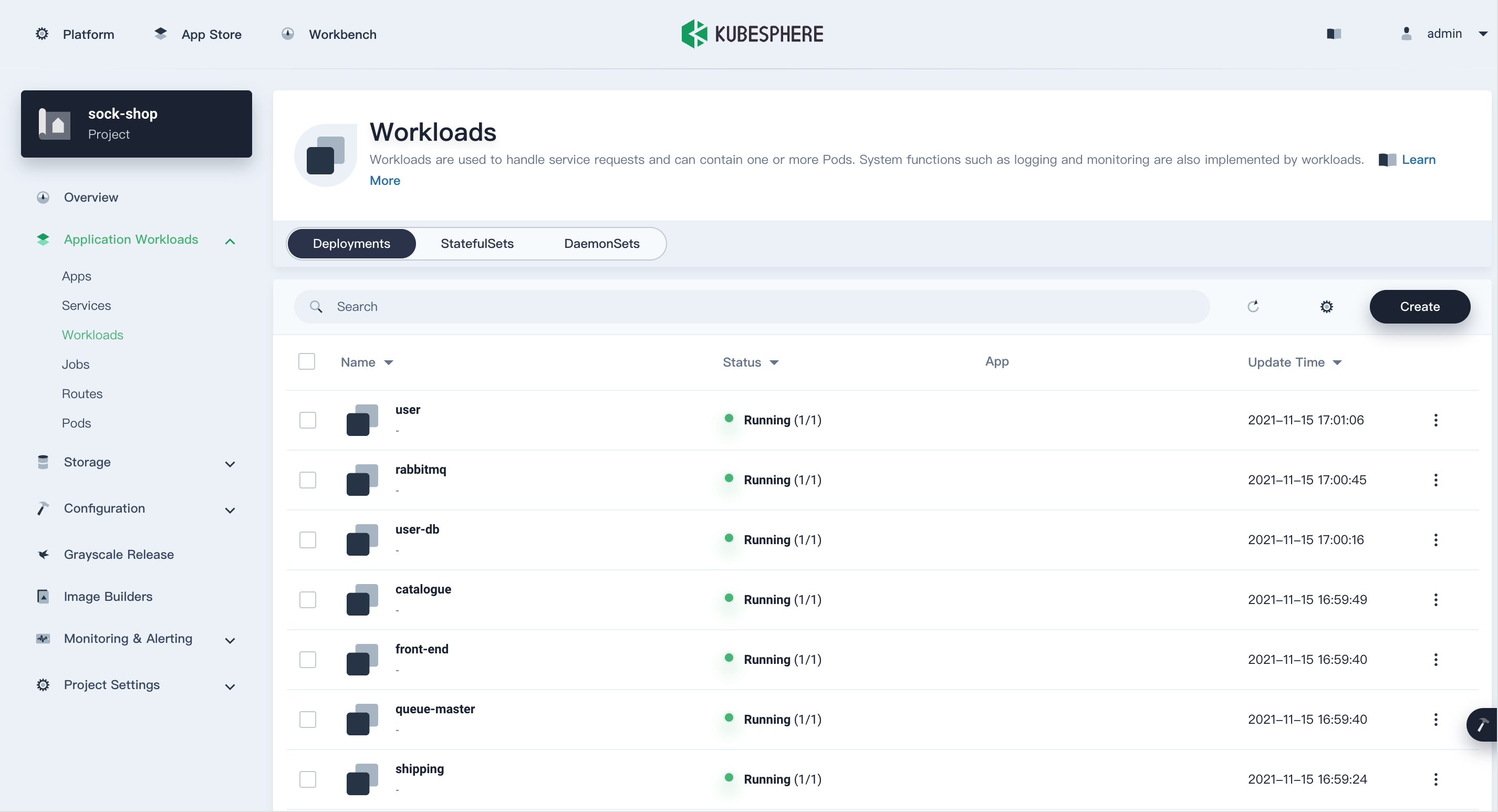Toggle checkbox for user deployment
The image size is (1498, 812).
(x=307, y=419)
